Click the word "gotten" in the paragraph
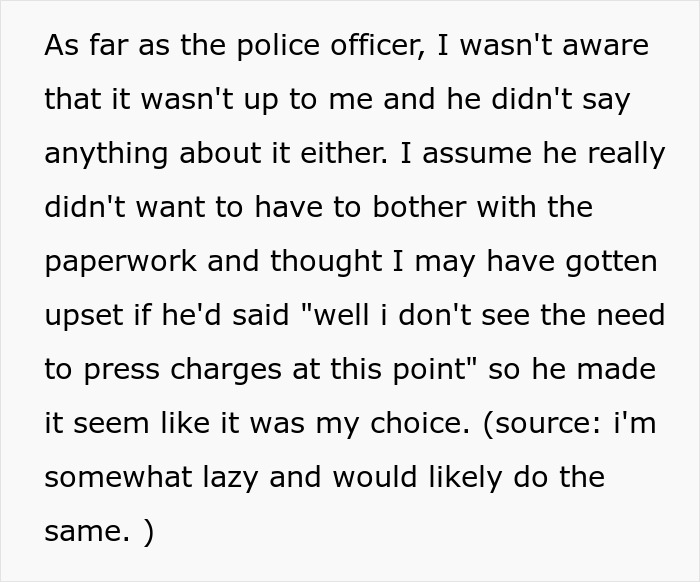700x582 pixels. coord(608,261)
